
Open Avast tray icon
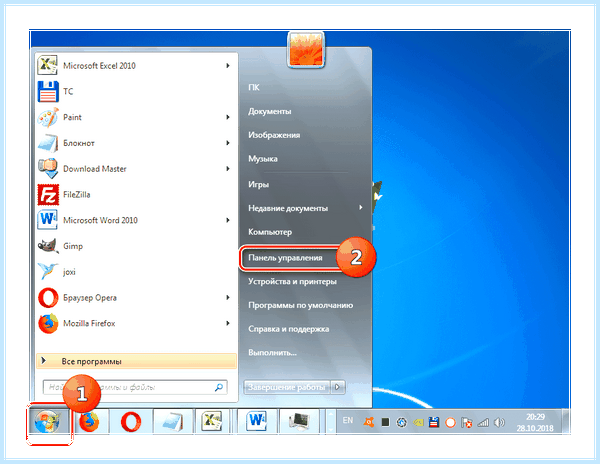click(368, 422)
